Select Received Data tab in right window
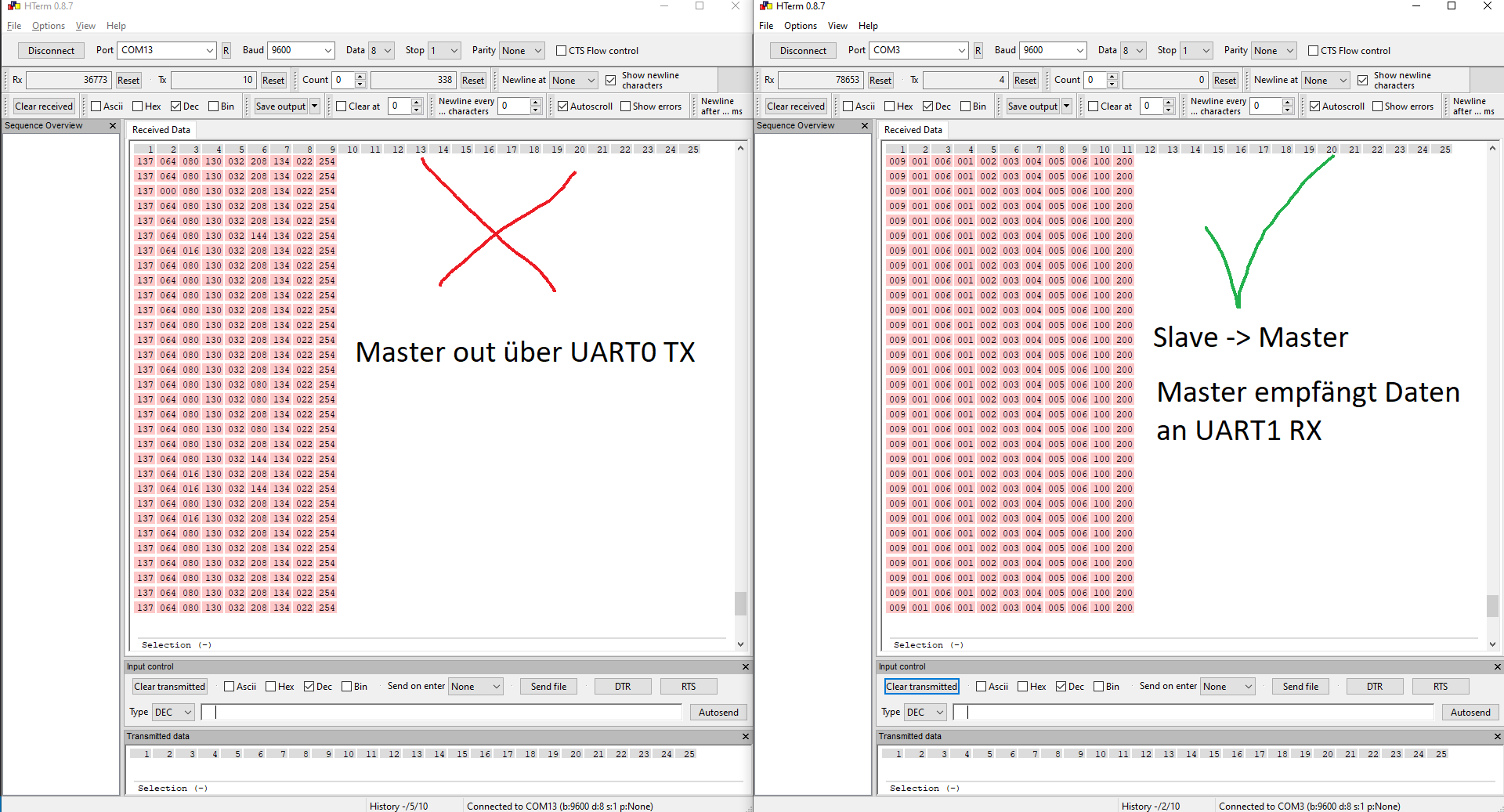Image resolution: width=1504 pixels, height=812 pixels. 913,130
